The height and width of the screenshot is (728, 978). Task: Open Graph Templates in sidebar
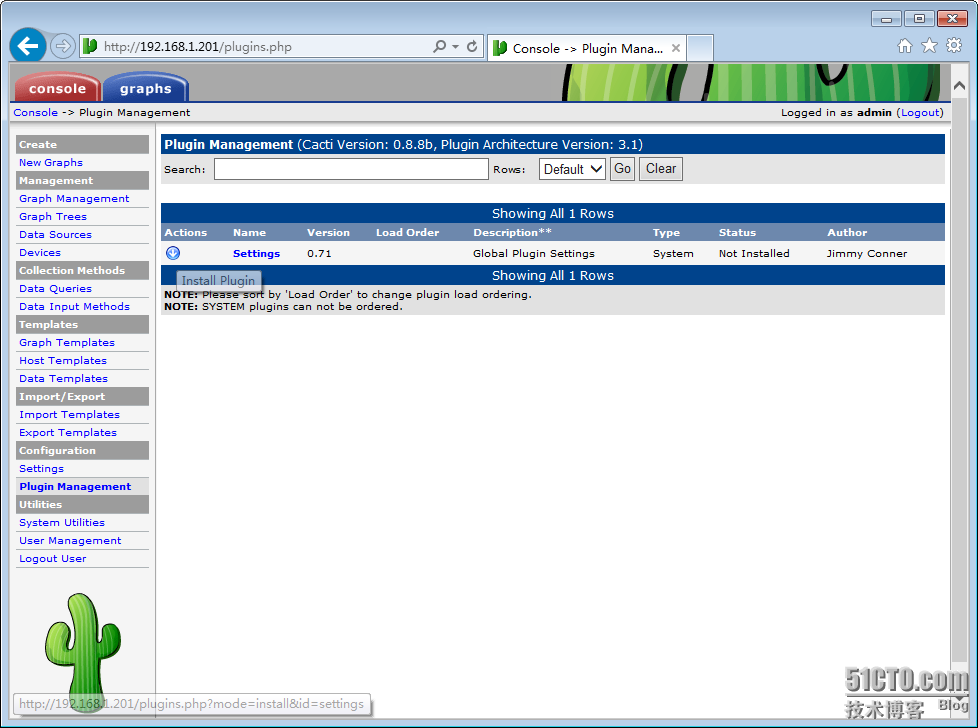(67, 342)
